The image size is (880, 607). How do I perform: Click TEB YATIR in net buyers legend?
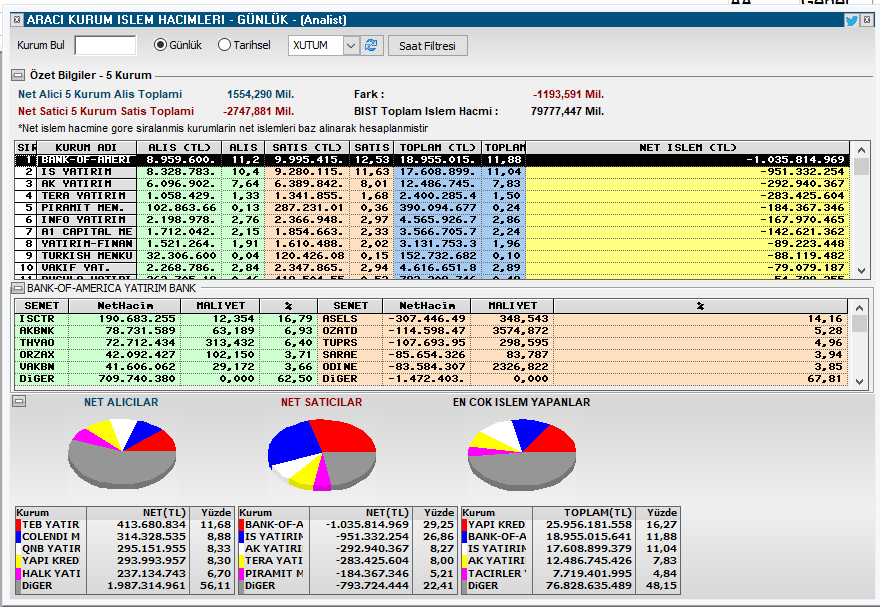(x=51, y=525)
